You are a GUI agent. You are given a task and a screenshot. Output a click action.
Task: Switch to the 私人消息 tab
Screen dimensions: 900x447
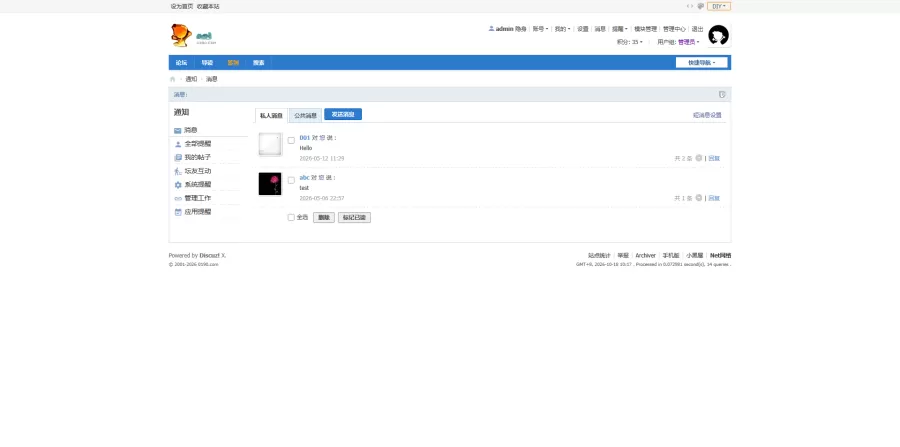[271, 115]
